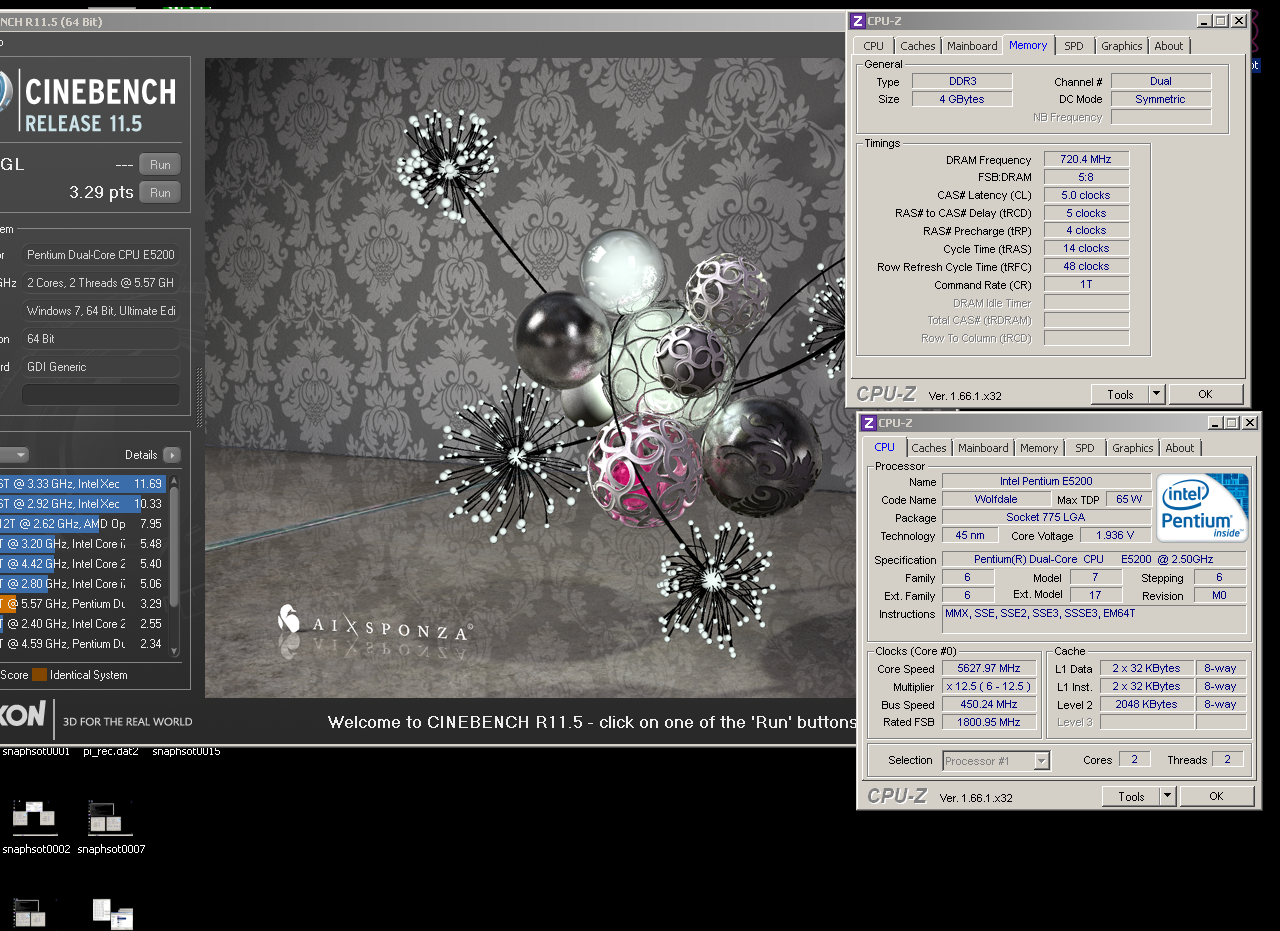Open Mainboard tab in upper CPU-Z window
Screen dimensions: 1280x931
[x=972, y=46]
